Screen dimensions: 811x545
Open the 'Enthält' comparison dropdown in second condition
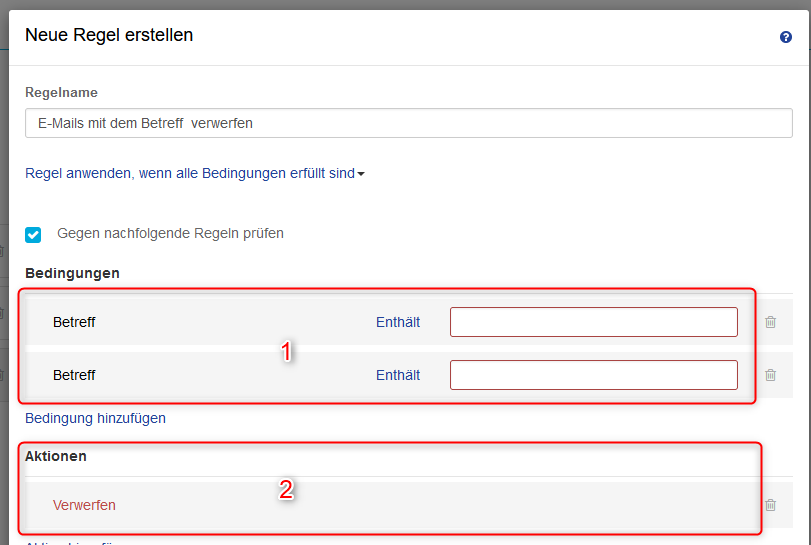coord(398,375)
